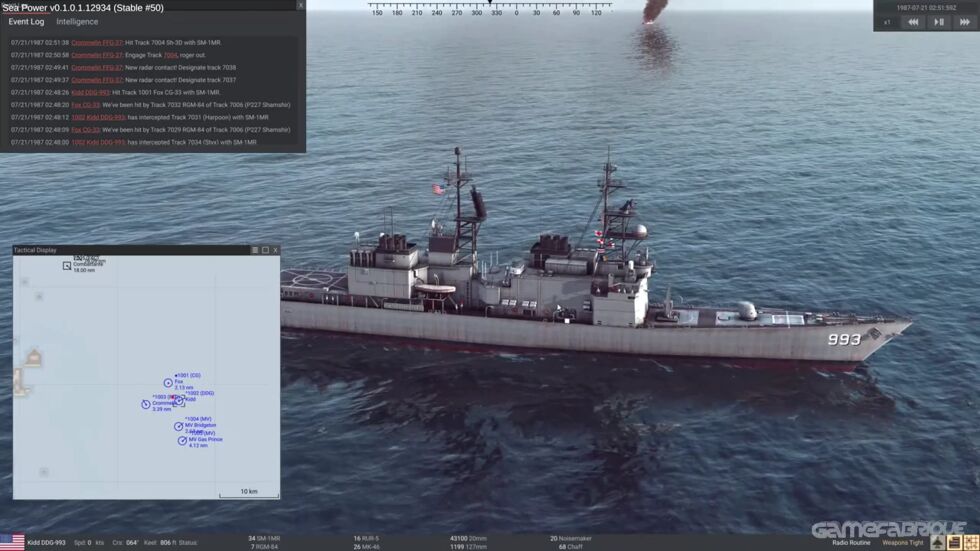Open Crommelin FFG-37 link in 02:51:38 entry

[x=97, y=42]
